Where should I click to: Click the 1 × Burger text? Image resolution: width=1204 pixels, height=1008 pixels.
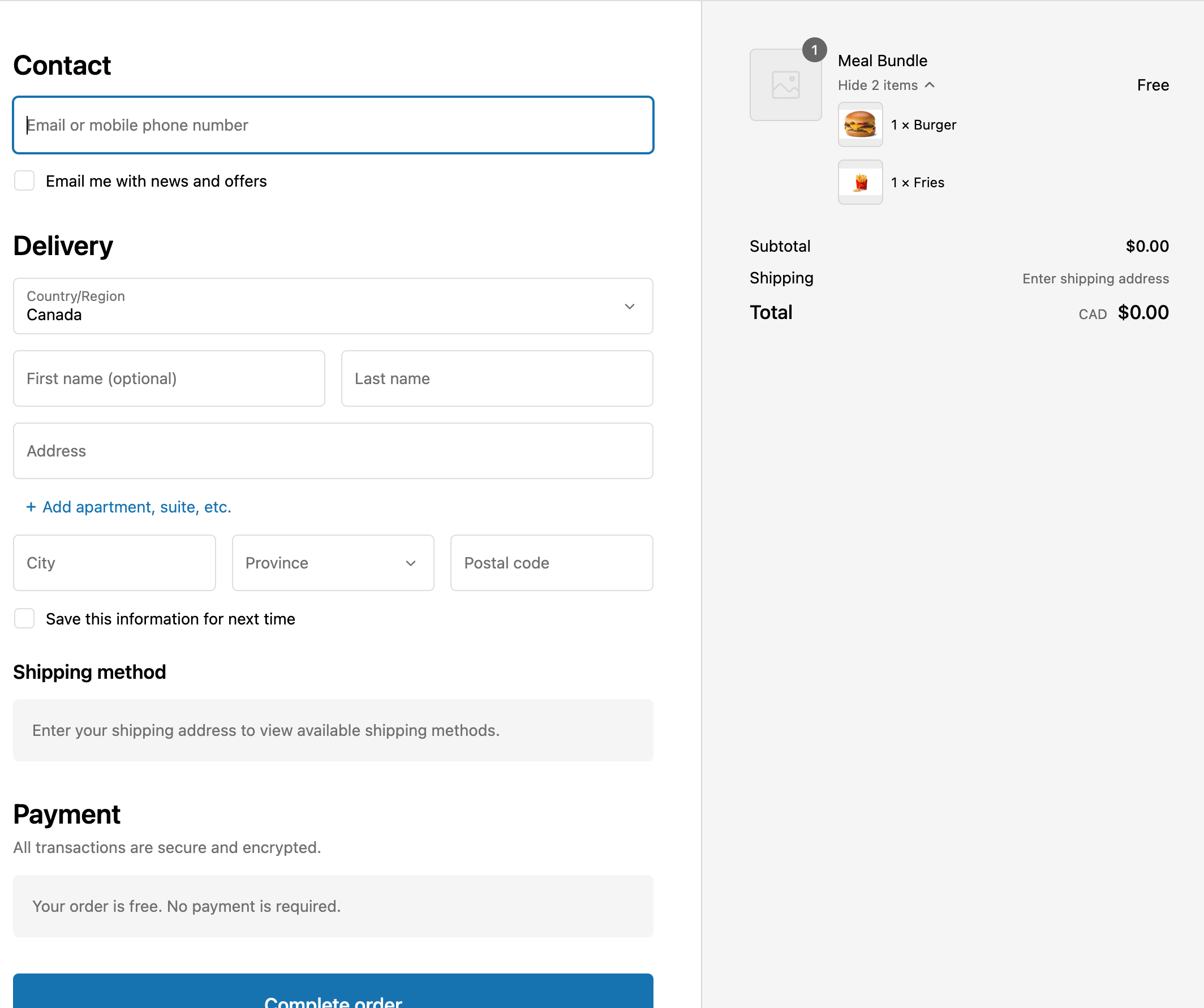coord(923,125)
